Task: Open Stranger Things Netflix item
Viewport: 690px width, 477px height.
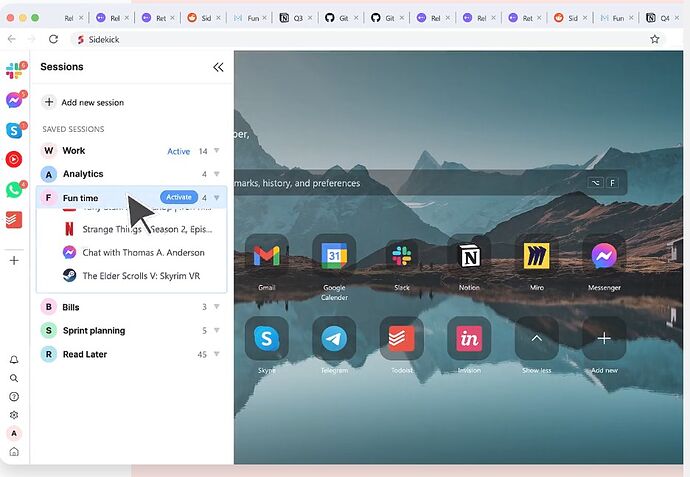Action: (x=138, y=229)
